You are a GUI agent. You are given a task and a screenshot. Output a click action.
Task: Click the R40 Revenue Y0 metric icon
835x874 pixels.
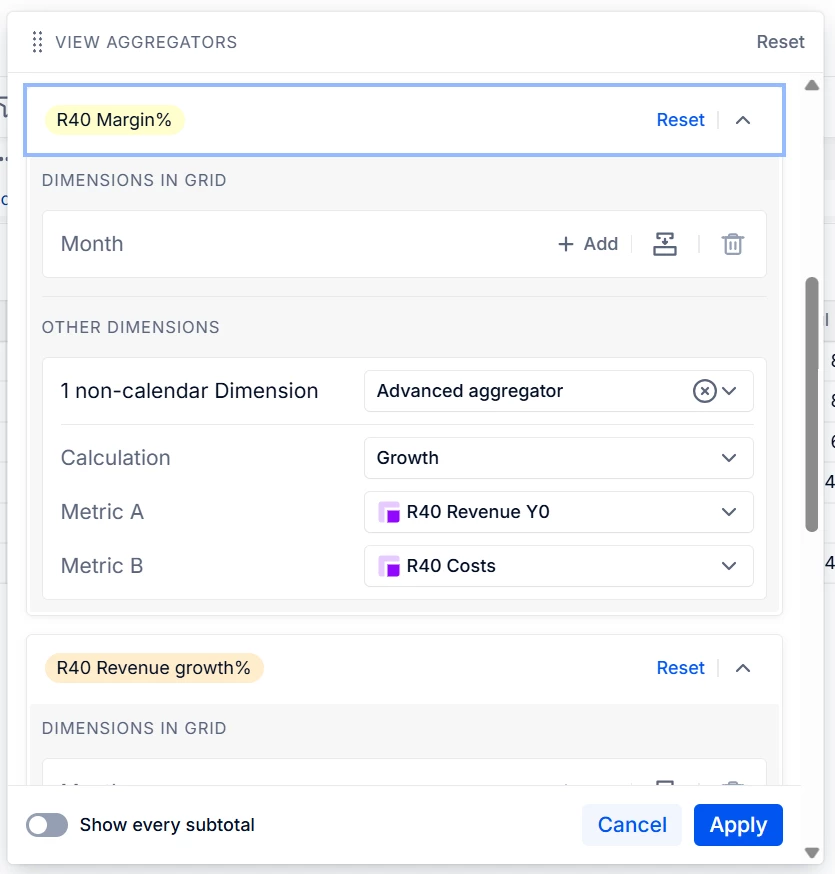pyautogui.click(x=389, y=512)
